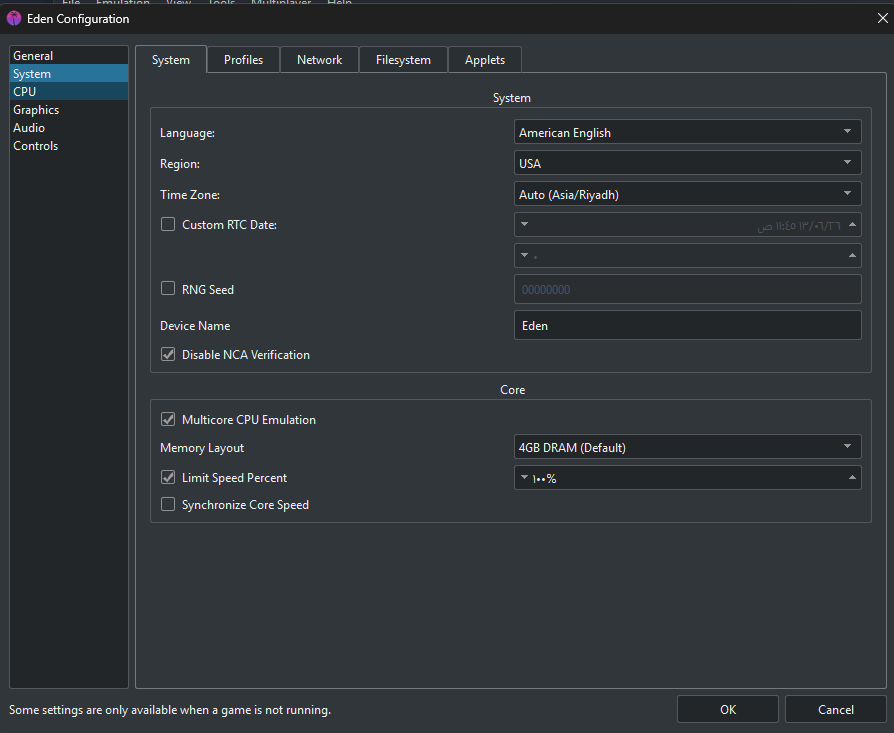Toggle Limit Speed Percent checkbox
The height and width of the screenshot is (733, 894).
pos(168,477)
